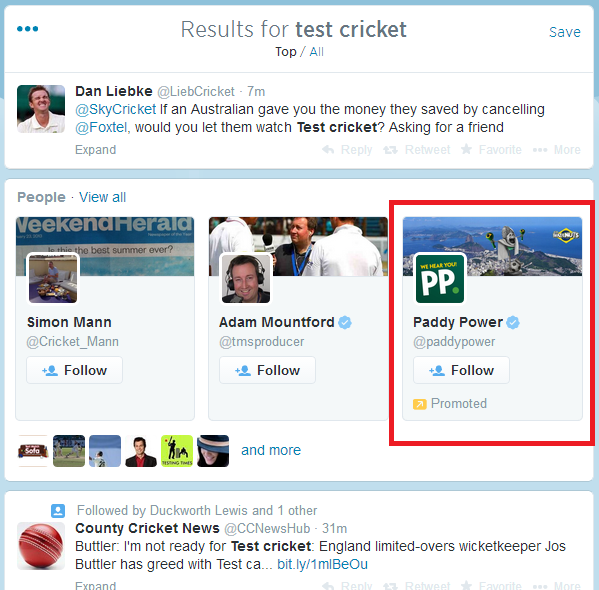The width and height of the screenshot is (599, 590).
Task: Retweet Dan Liebke's tweet
Action: pyautogui.click(x=390, y=150)
